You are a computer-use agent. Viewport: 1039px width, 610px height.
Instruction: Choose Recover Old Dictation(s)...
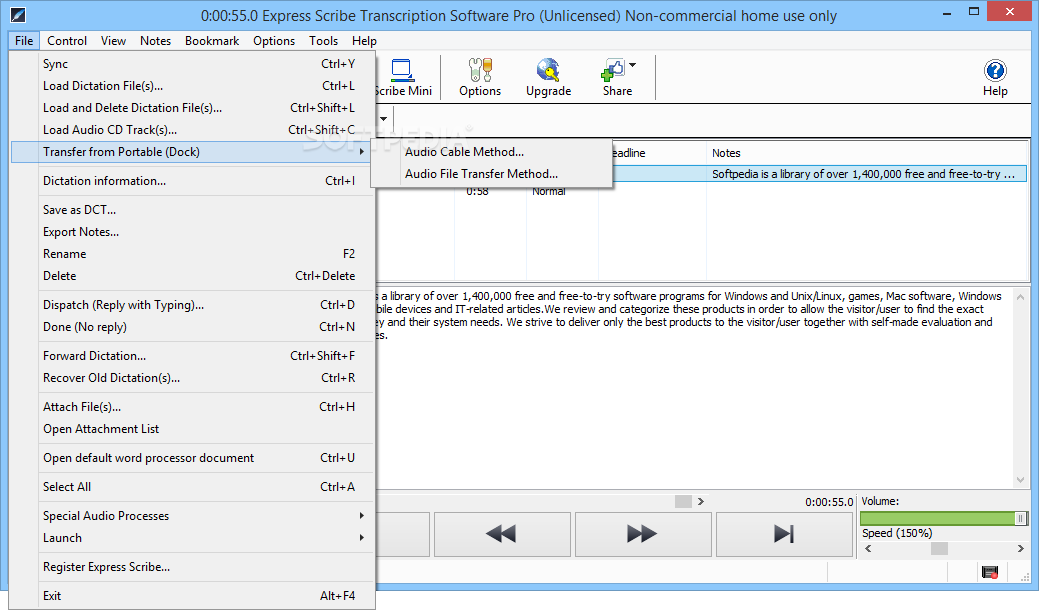click(193, 378)
